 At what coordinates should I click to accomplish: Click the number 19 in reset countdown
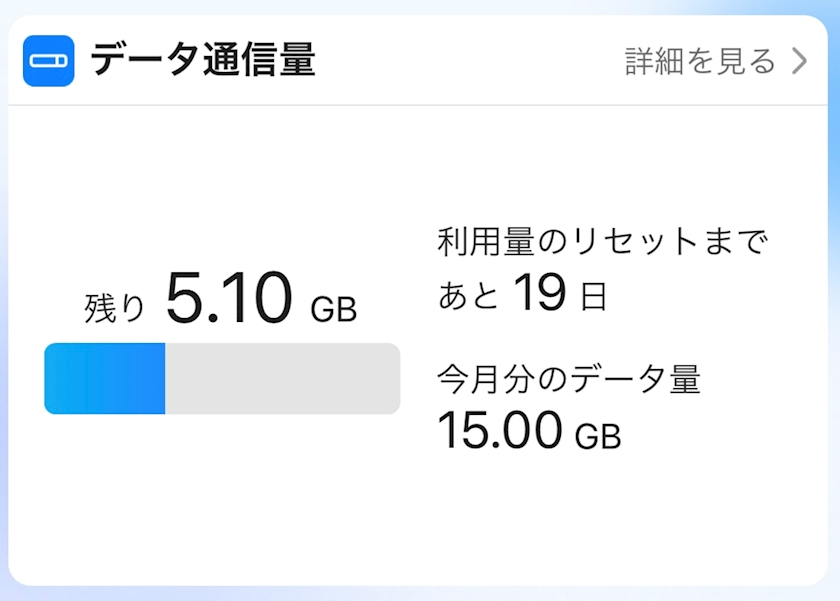tap(539, 292)
